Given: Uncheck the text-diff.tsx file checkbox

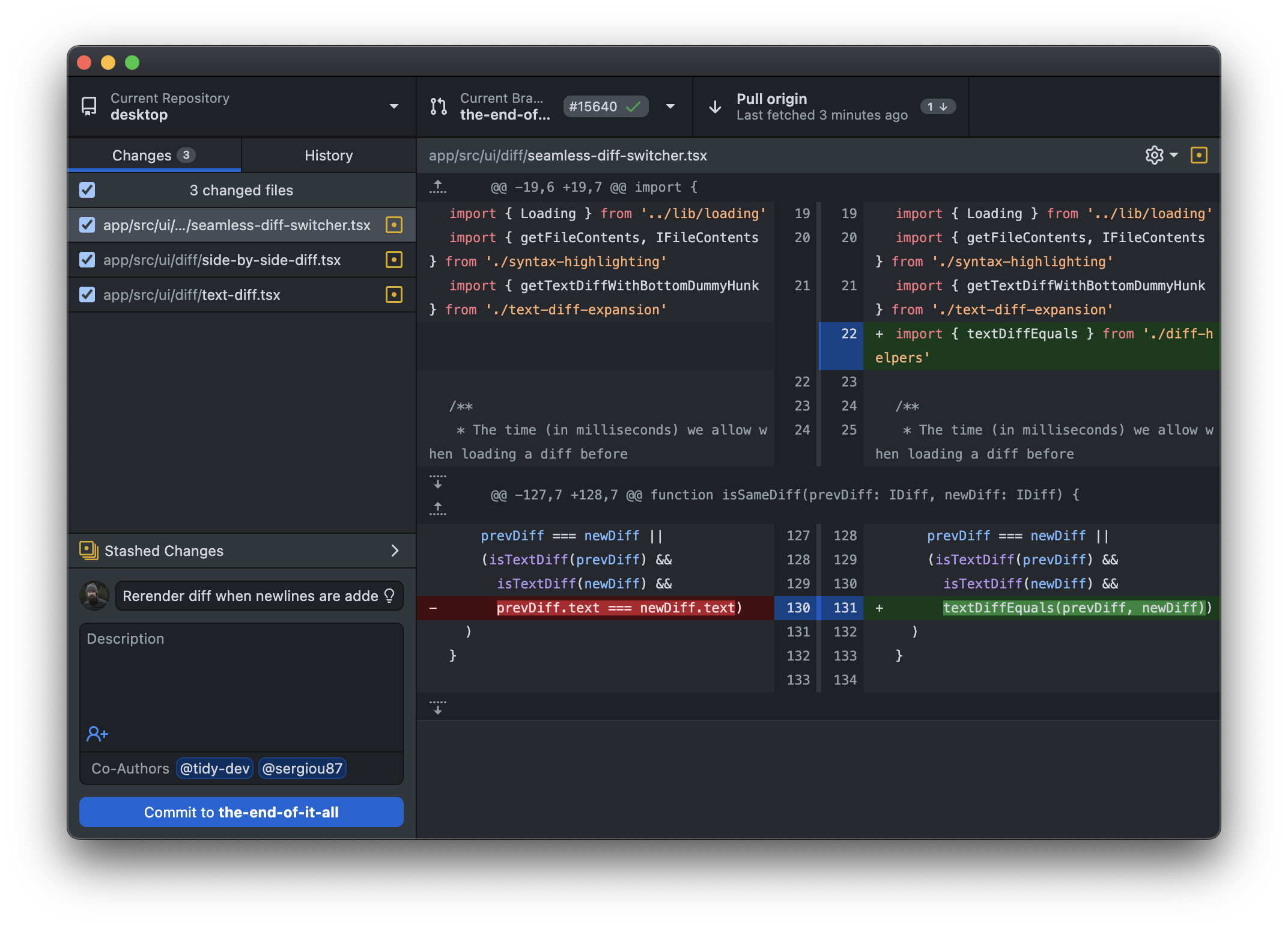Looking at the screenshot, I should (87, 295).
